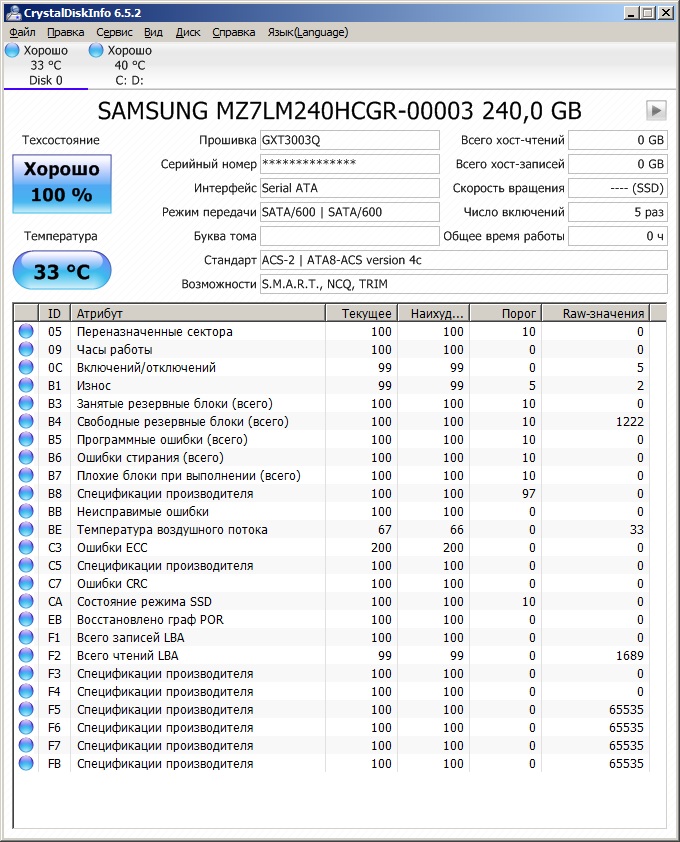Open the Справка menu
Viewport: 680px width, 842px height.
point(234,32)
